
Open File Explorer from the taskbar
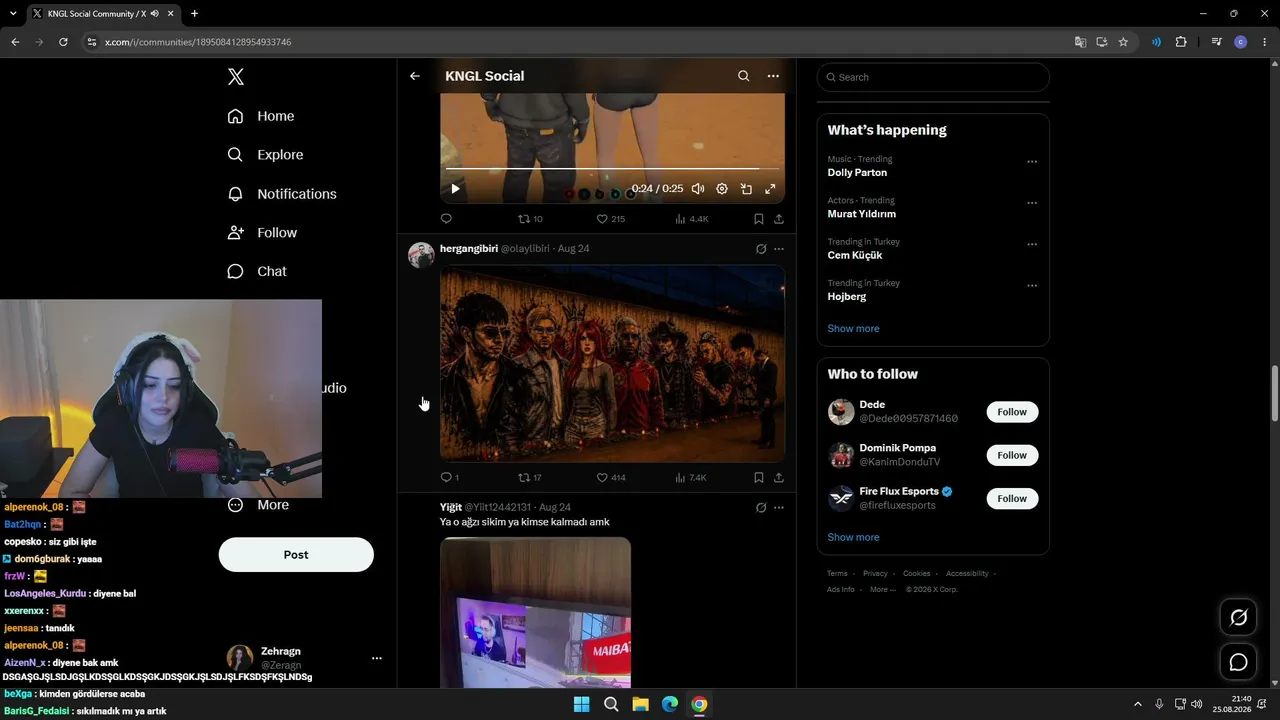click(x=640, y=704)
